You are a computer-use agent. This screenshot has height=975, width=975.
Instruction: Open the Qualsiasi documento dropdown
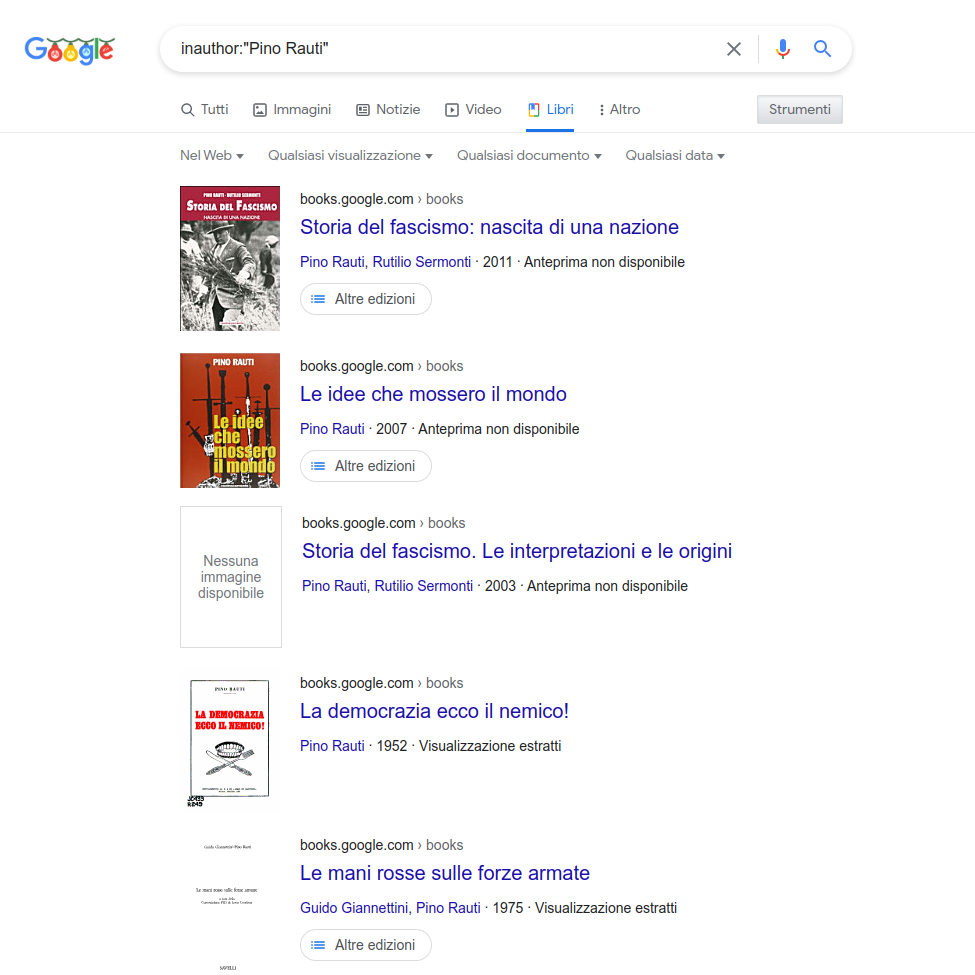[x=529, y=155]
